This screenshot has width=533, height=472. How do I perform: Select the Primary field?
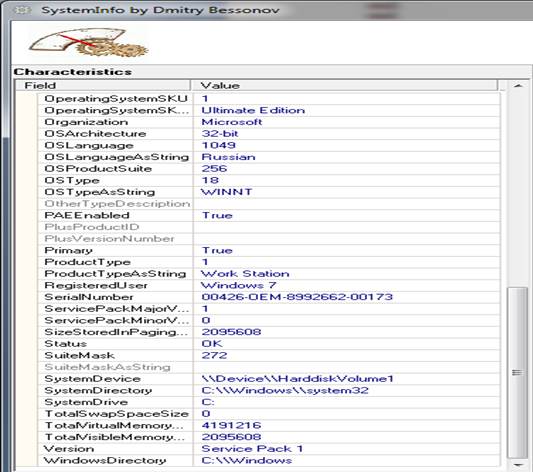point(68,250)
